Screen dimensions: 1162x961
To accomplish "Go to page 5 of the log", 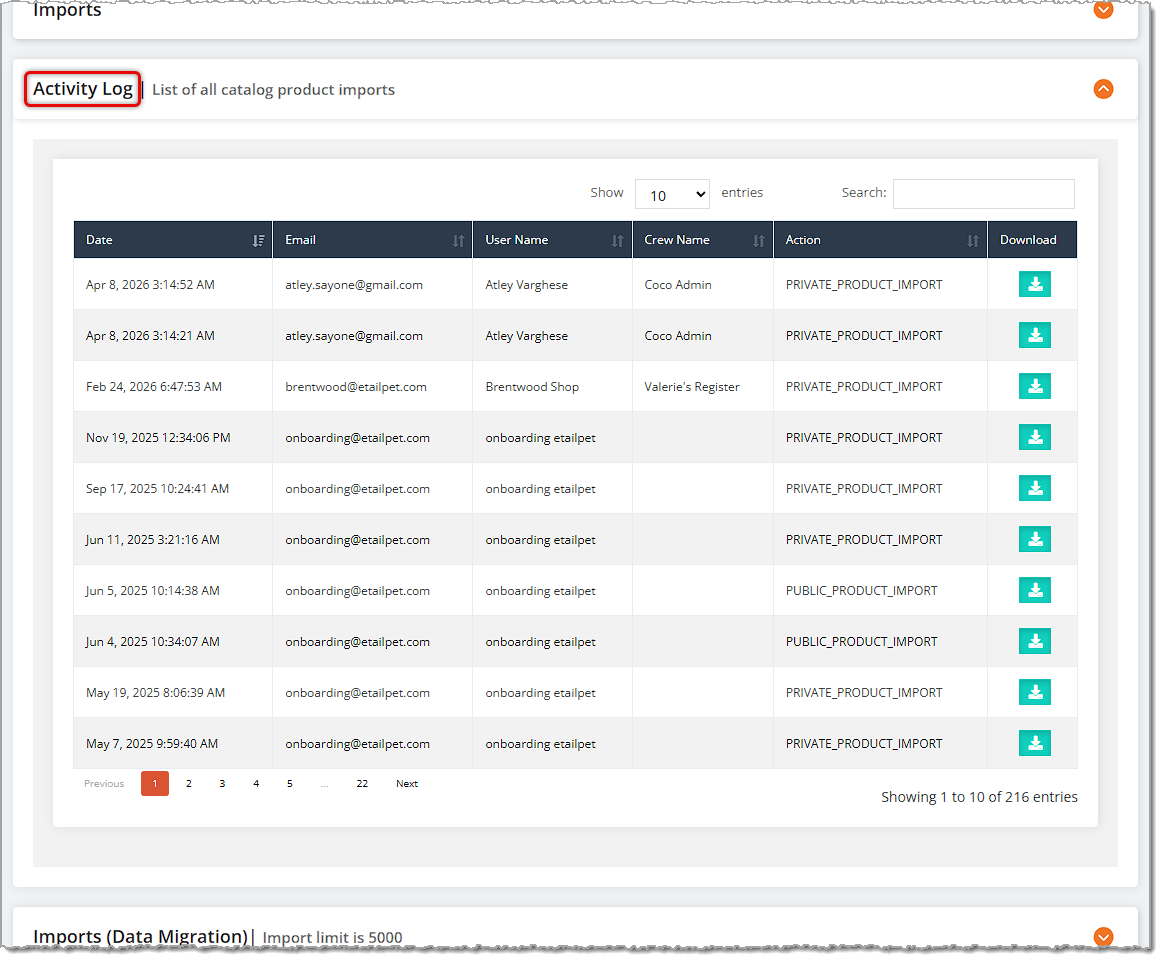I will (290, 783).
